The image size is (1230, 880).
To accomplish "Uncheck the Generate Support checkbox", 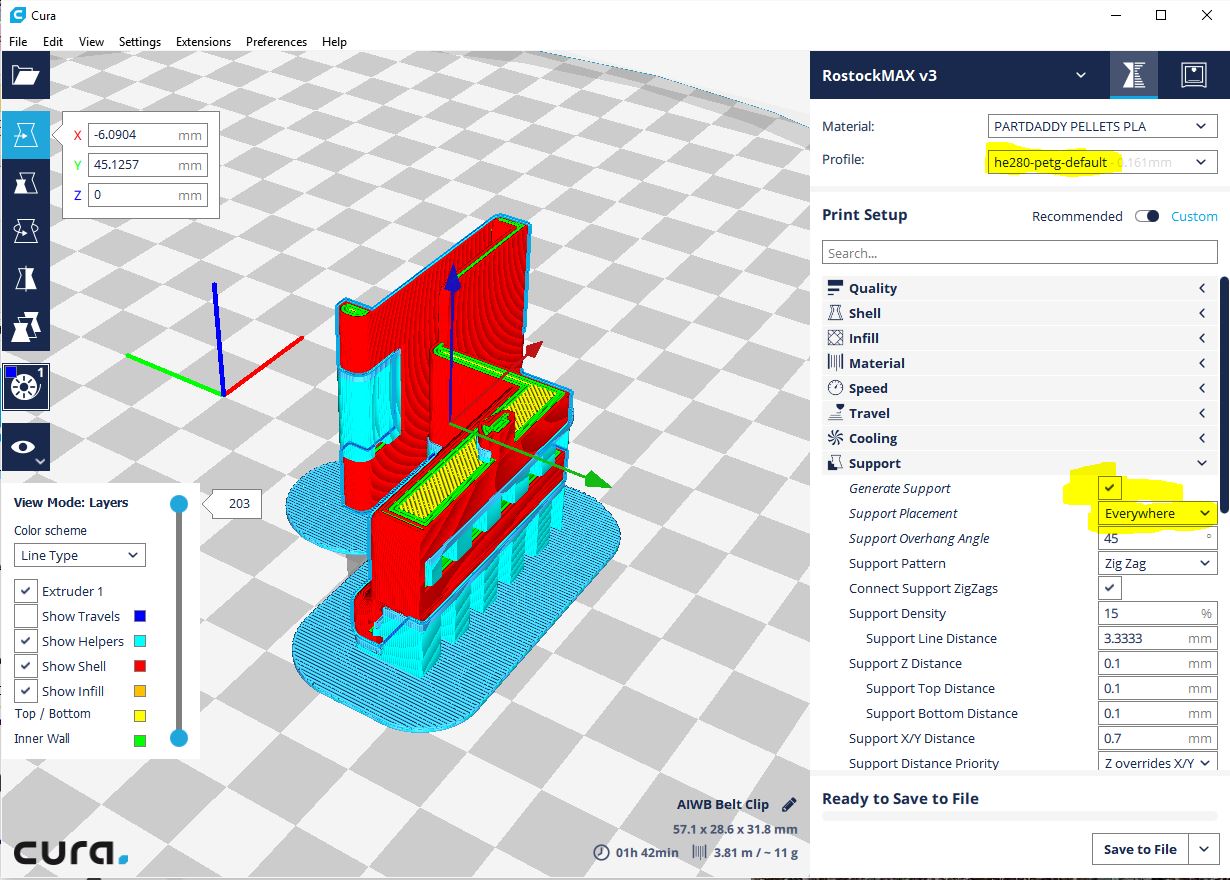I will click(1109, 488).
